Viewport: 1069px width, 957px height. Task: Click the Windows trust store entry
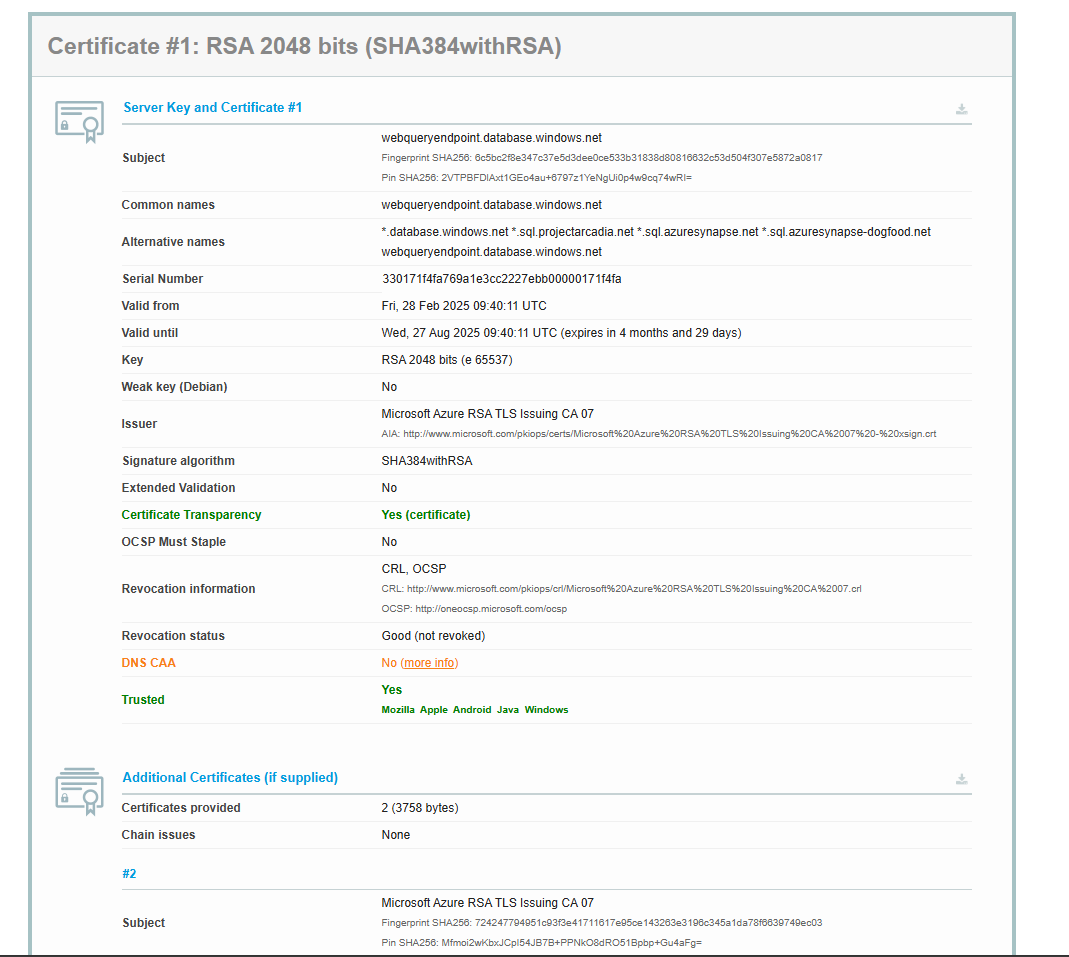pos(546,710)
